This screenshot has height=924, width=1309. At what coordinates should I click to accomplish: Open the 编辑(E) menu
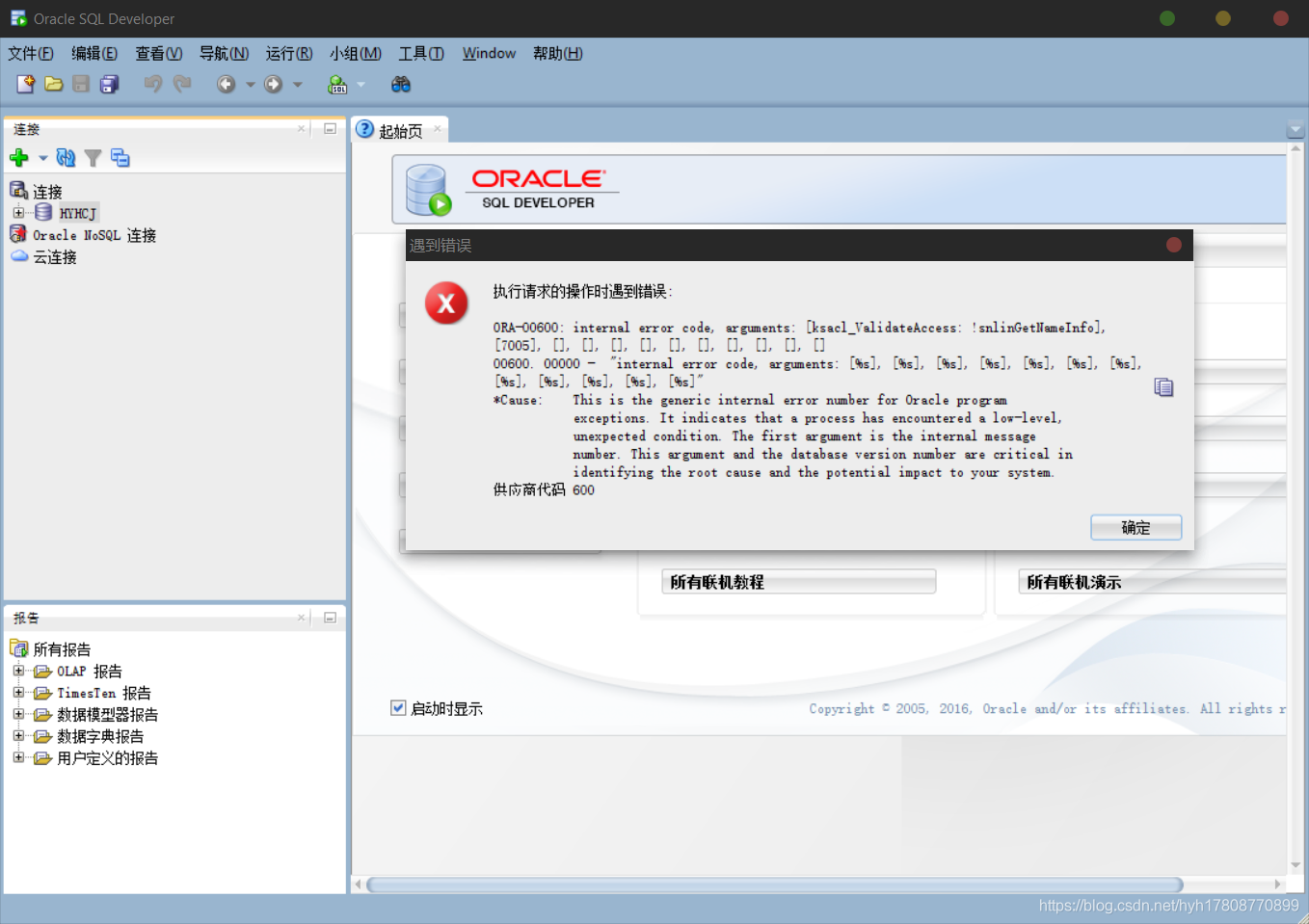click(94, 53)
